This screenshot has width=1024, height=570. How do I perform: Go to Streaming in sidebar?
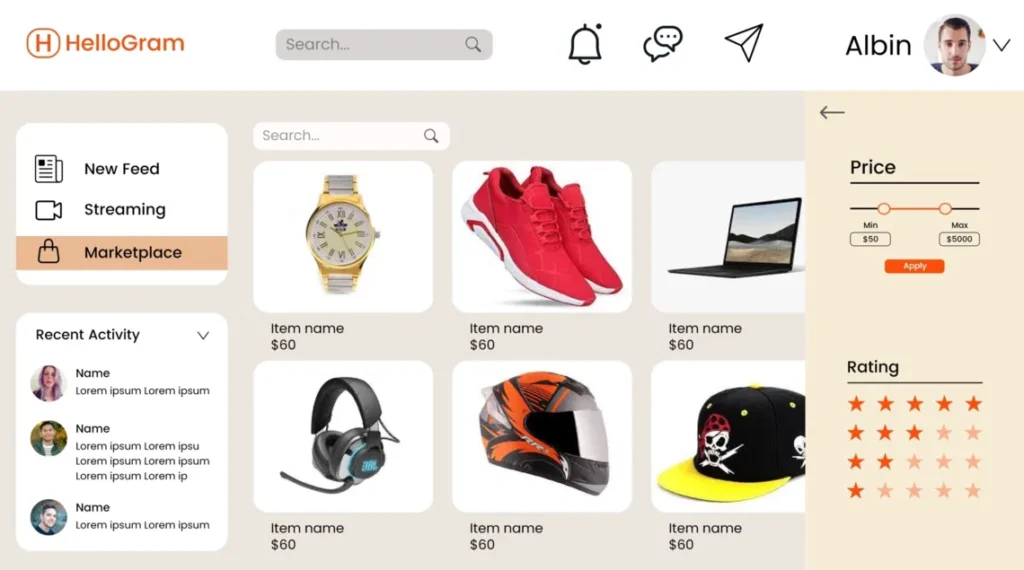coord(122,210)
